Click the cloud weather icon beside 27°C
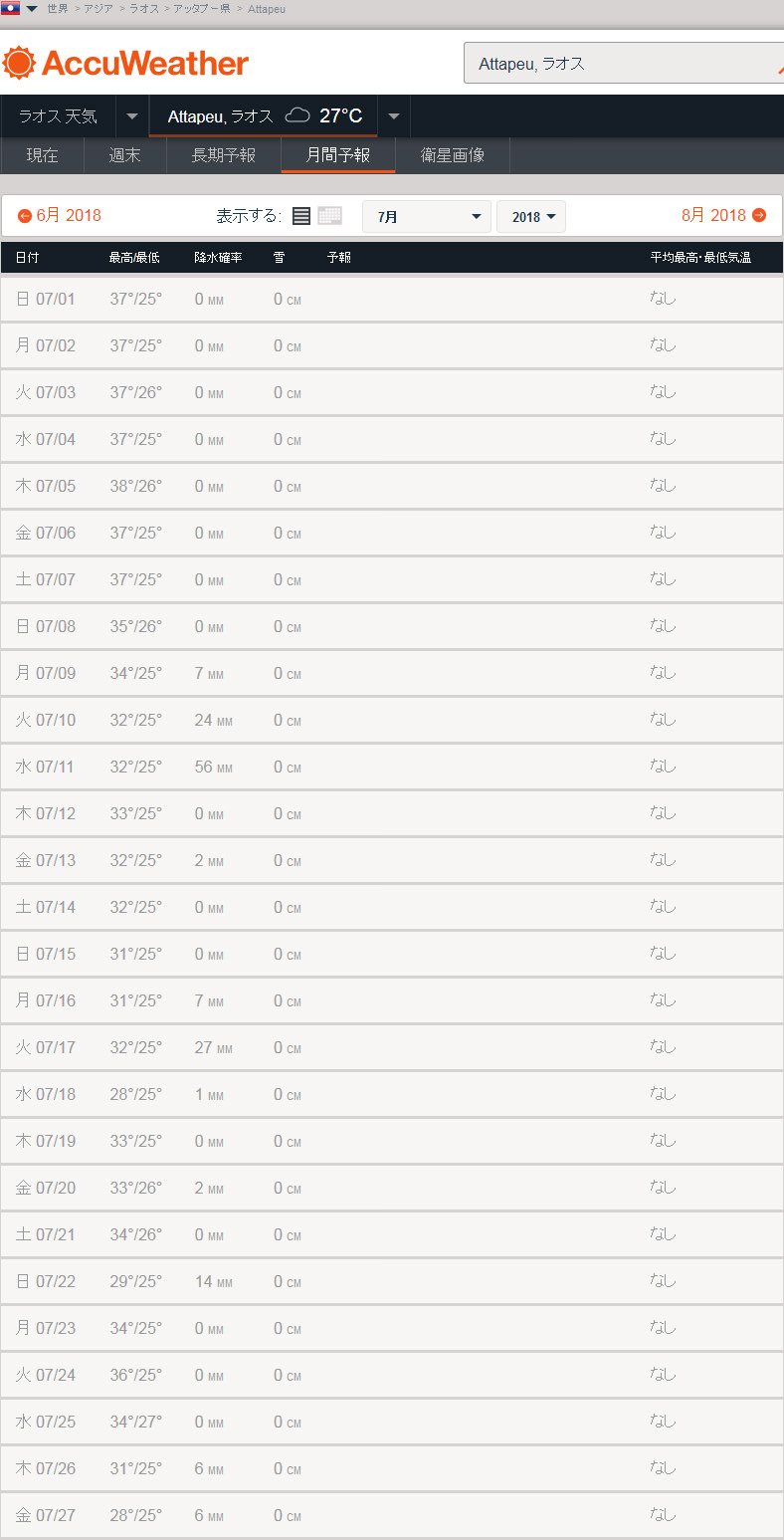The image size is (784, 1540). tap(297, 115)
